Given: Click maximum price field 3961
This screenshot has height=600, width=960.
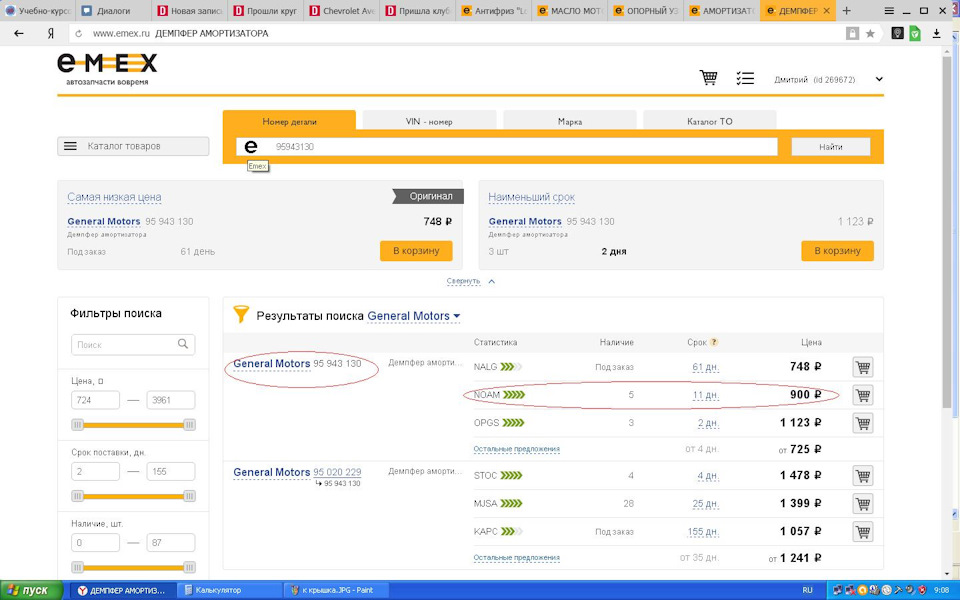Looking at the screenshot, I should coord(171,400).
